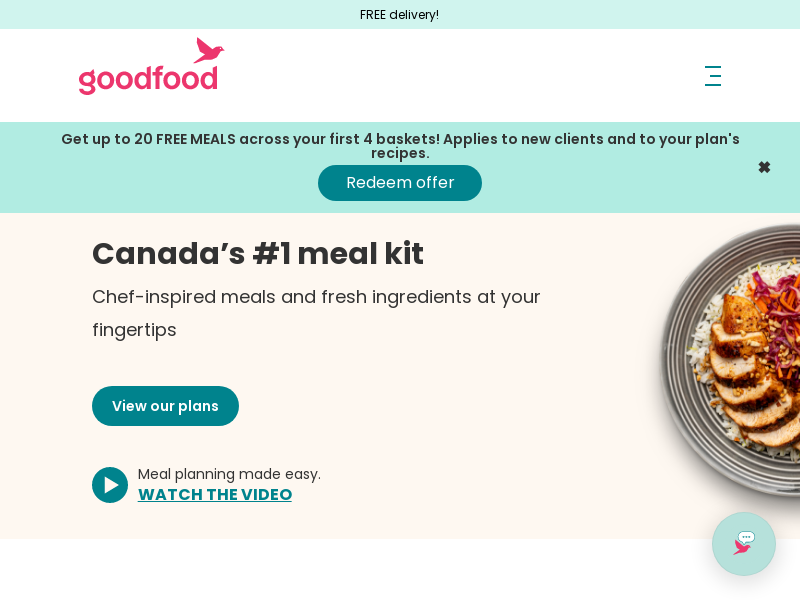Screen dimensions: 800x600
Task: Click the Chef-inspired meals subtitle text
Action: (316, 313)
